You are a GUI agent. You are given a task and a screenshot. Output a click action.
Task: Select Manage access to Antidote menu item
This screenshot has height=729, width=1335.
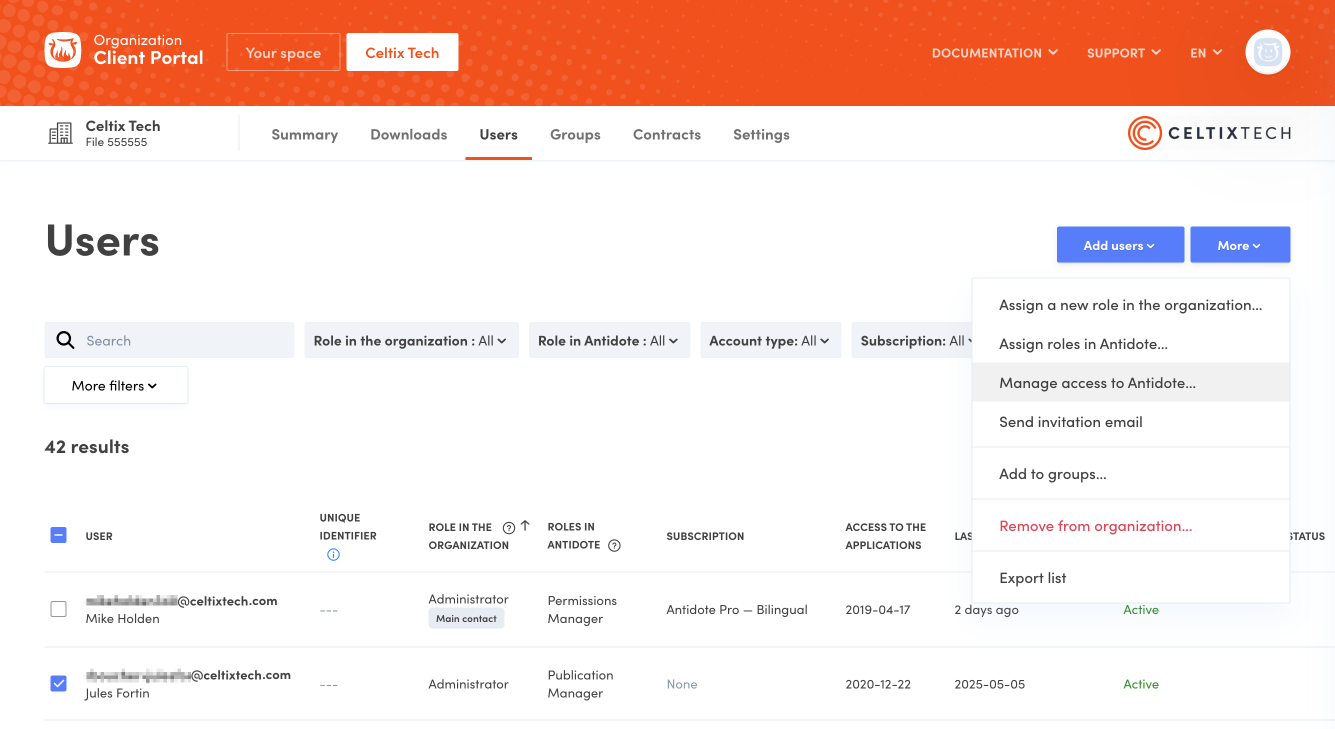(1097, 383)
